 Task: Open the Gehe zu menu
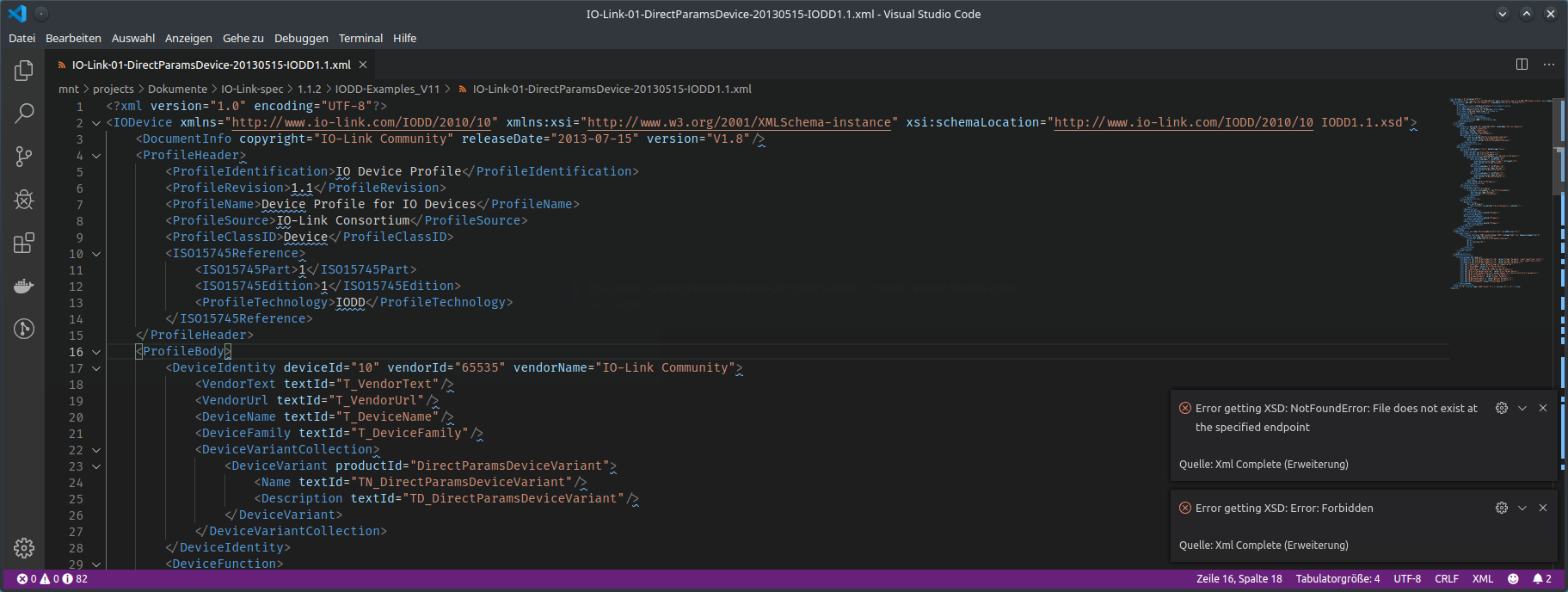[243, 38]
